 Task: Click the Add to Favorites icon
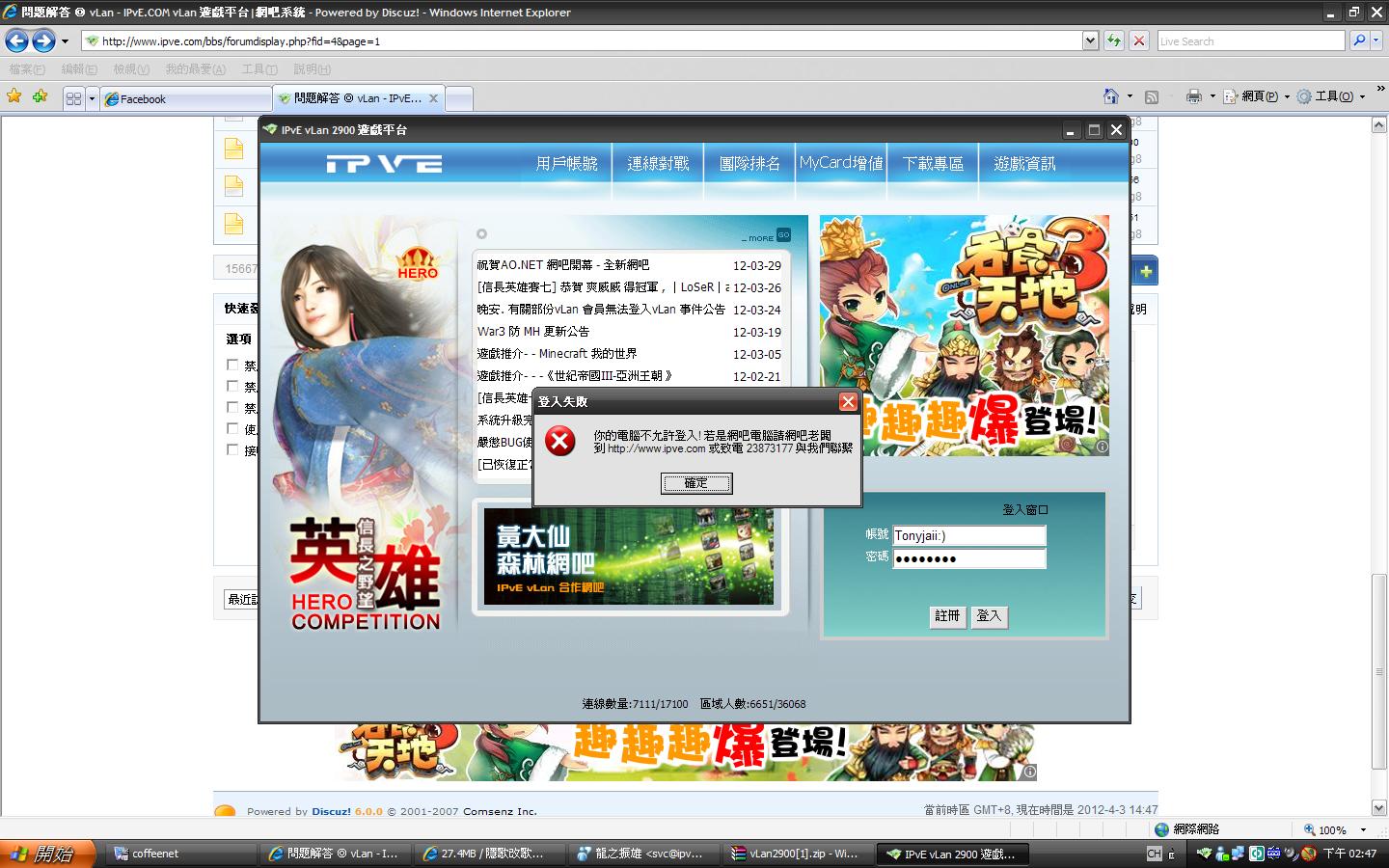[x=40, y=96]
